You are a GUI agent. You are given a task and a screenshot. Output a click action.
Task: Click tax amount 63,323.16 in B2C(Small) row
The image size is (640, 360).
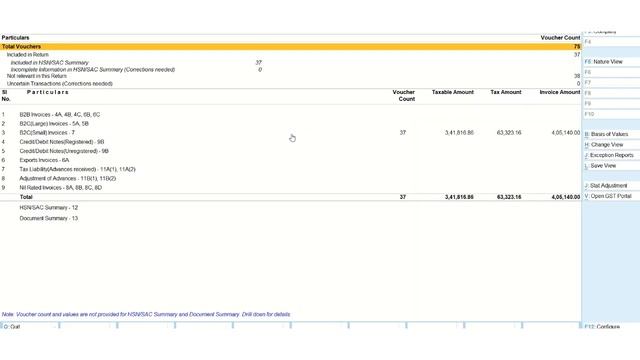509,133
